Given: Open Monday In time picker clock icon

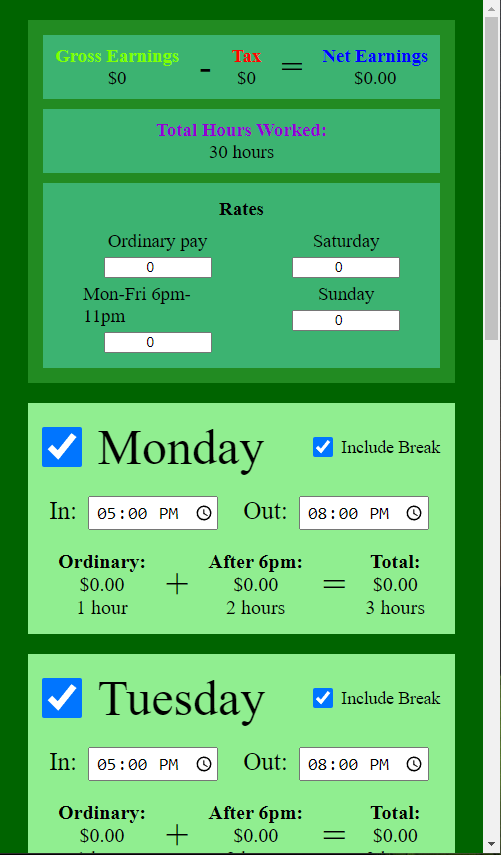Looking at the screenshot, I should (x=204, y=513).
